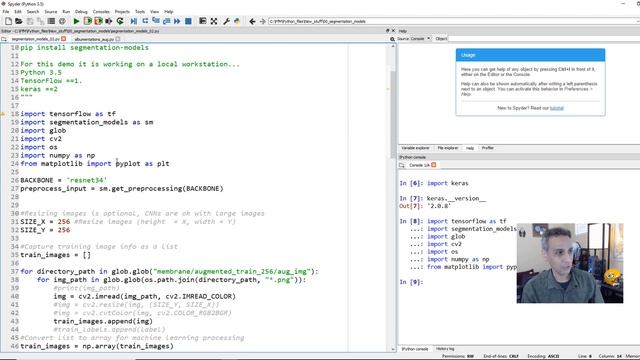Screen dimensions: 640x360
Task: Switch to segmentation_models editor tab
Action: [36, 39]
